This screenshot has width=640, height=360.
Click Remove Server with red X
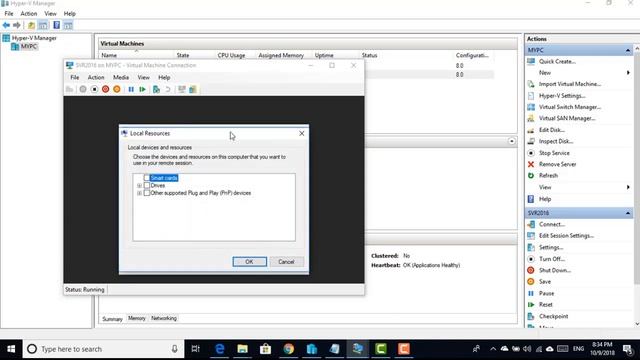tap(557, 164)
